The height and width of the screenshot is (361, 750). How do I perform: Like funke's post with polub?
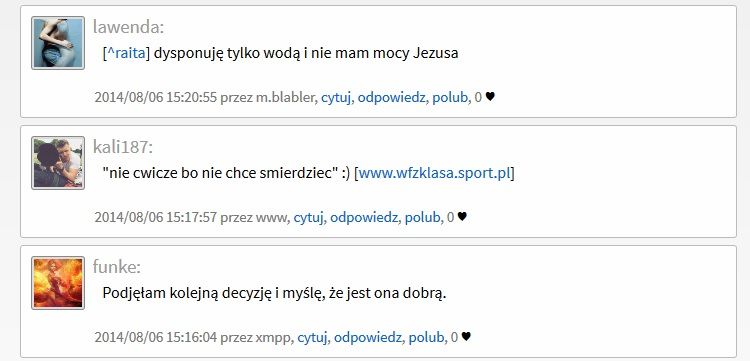pos(426,338)
